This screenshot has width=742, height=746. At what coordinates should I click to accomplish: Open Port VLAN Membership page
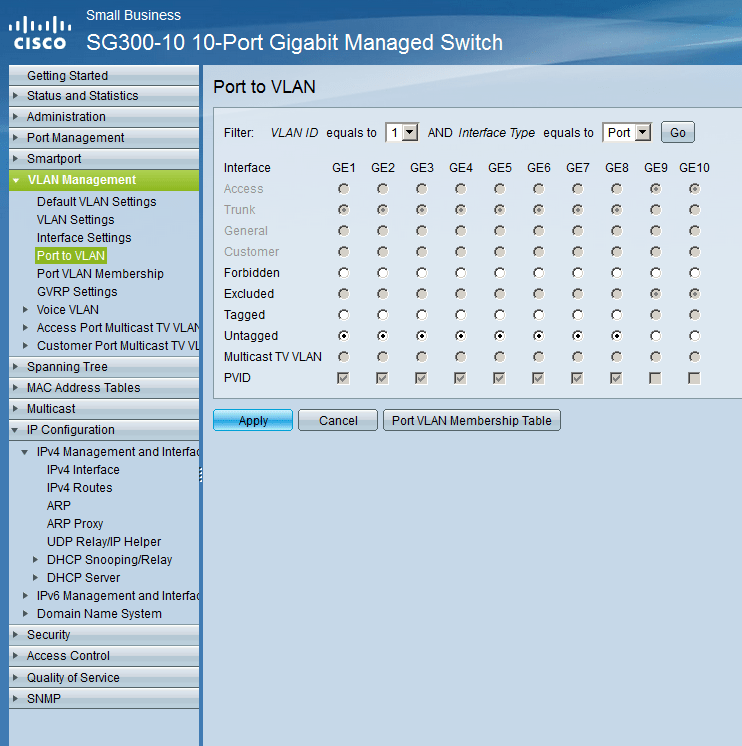pos(100,274)
